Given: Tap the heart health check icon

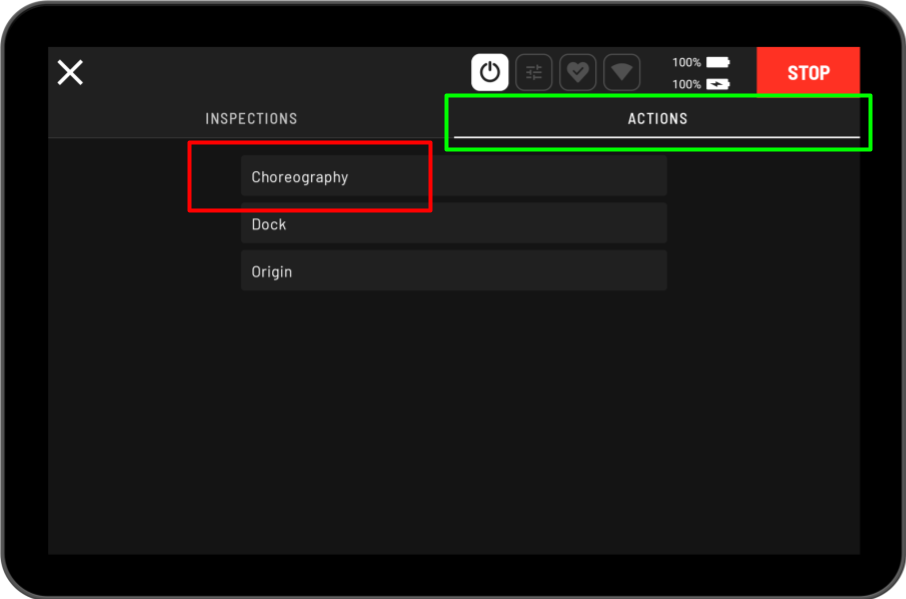Looking at the screenshot, I should click(x=578, y=73).
